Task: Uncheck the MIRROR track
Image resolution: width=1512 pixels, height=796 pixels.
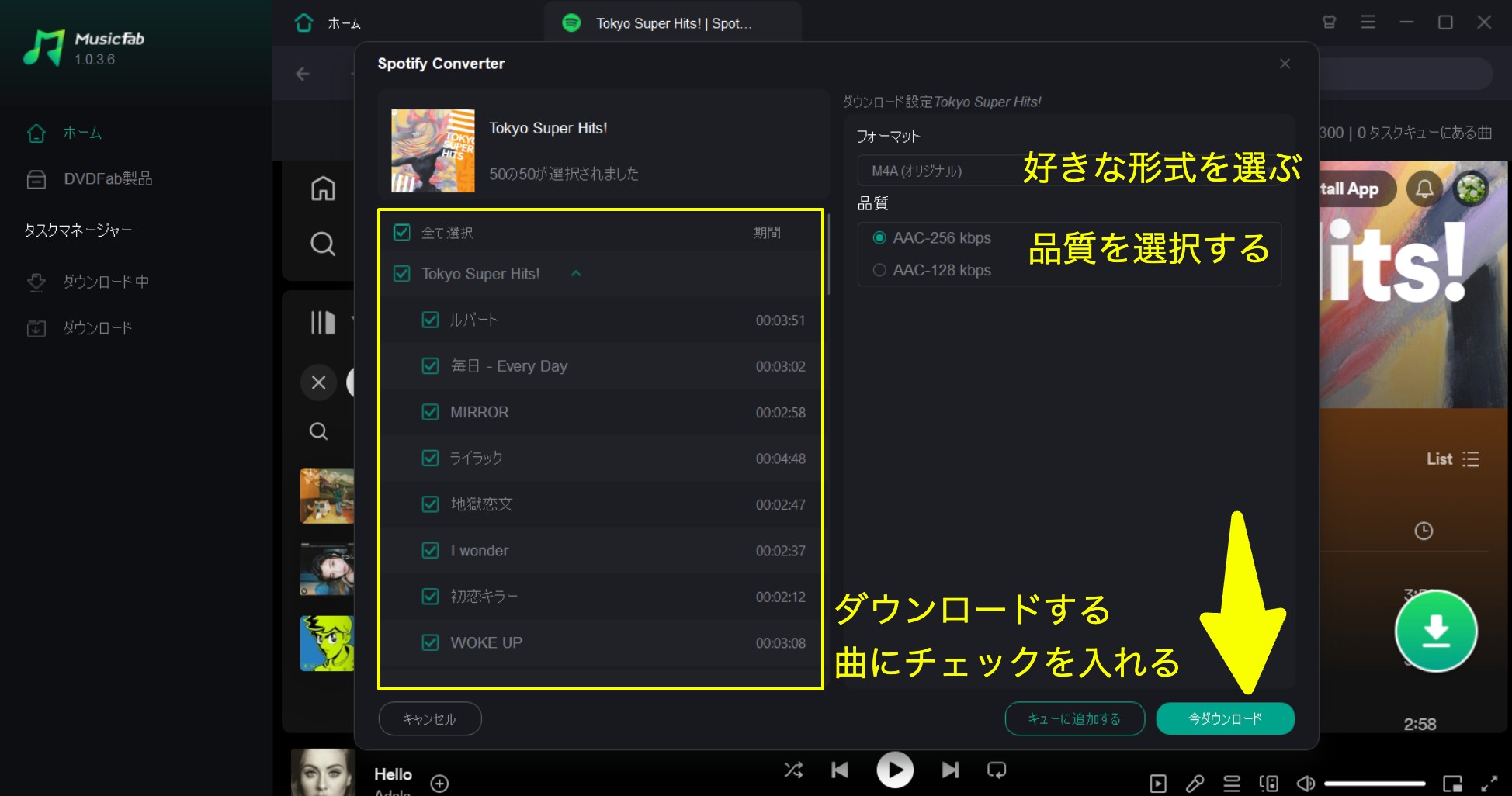Action: pos(430,412)
